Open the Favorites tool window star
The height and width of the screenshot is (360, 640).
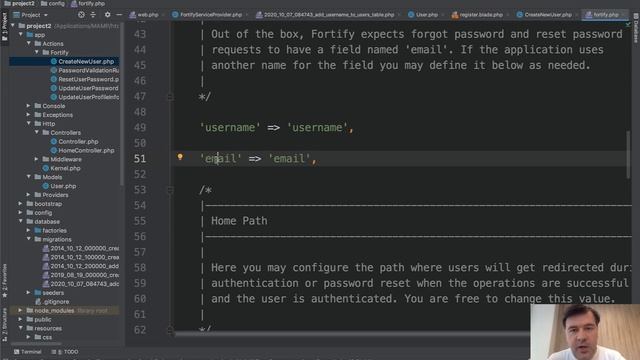click(x=4, y=295)
